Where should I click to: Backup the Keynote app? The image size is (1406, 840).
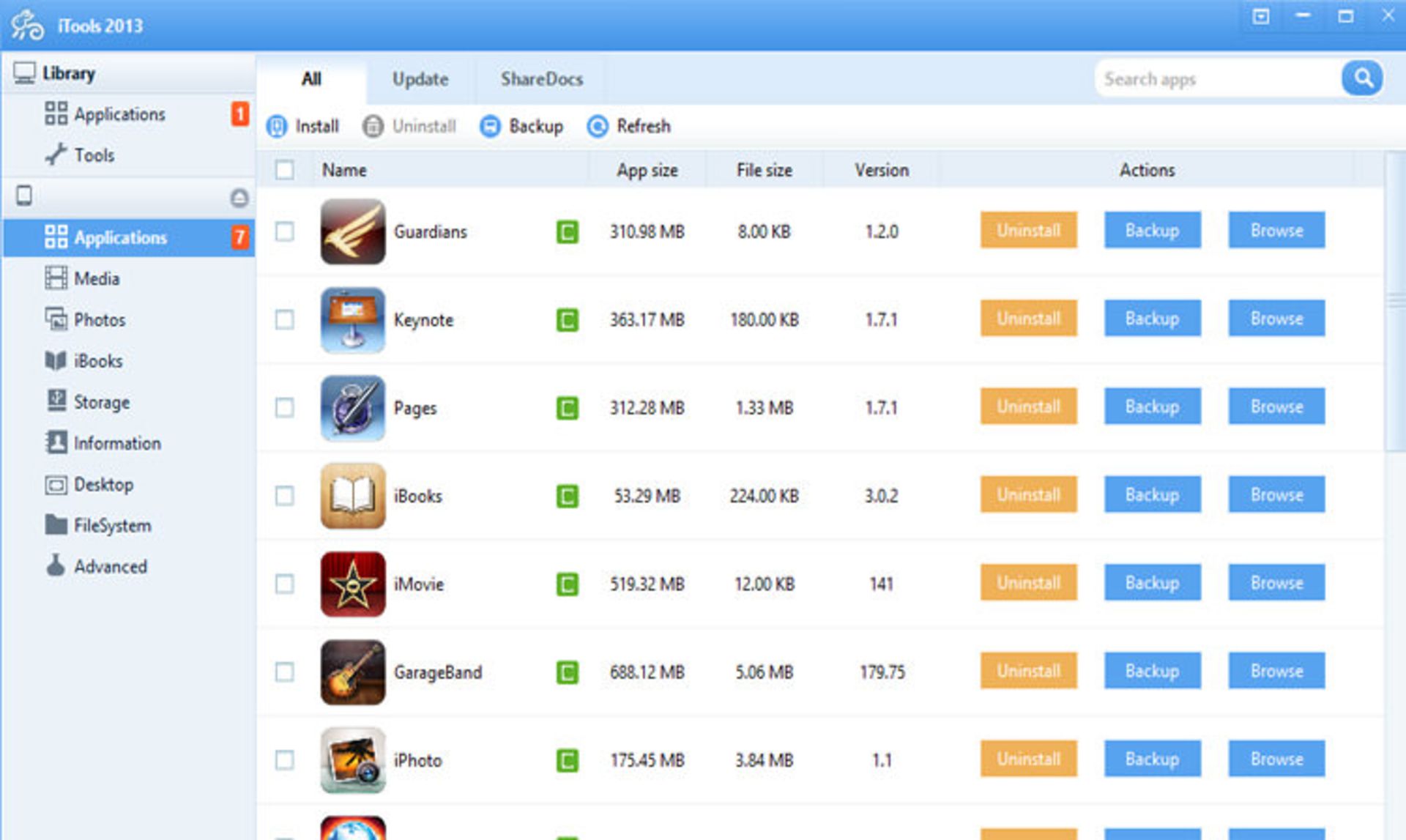(1152, 319)
